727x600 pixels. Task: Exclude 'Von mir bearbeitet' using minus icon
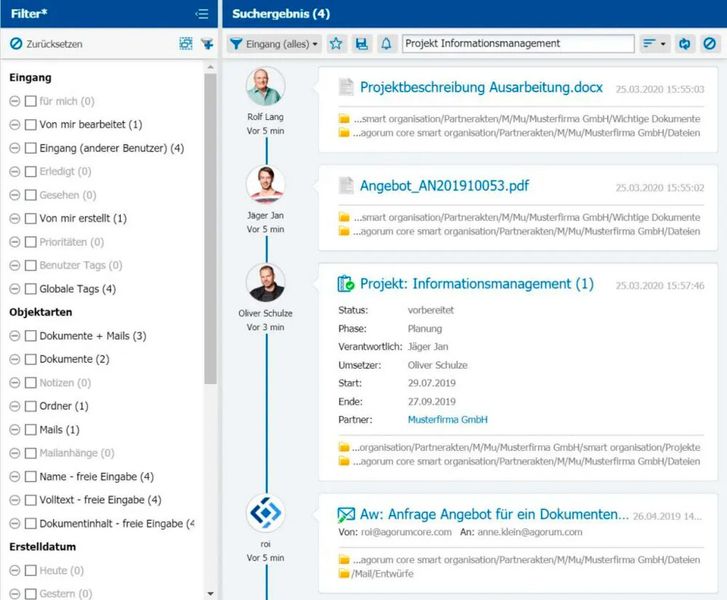pyautogui.click(x=15, y=125)
